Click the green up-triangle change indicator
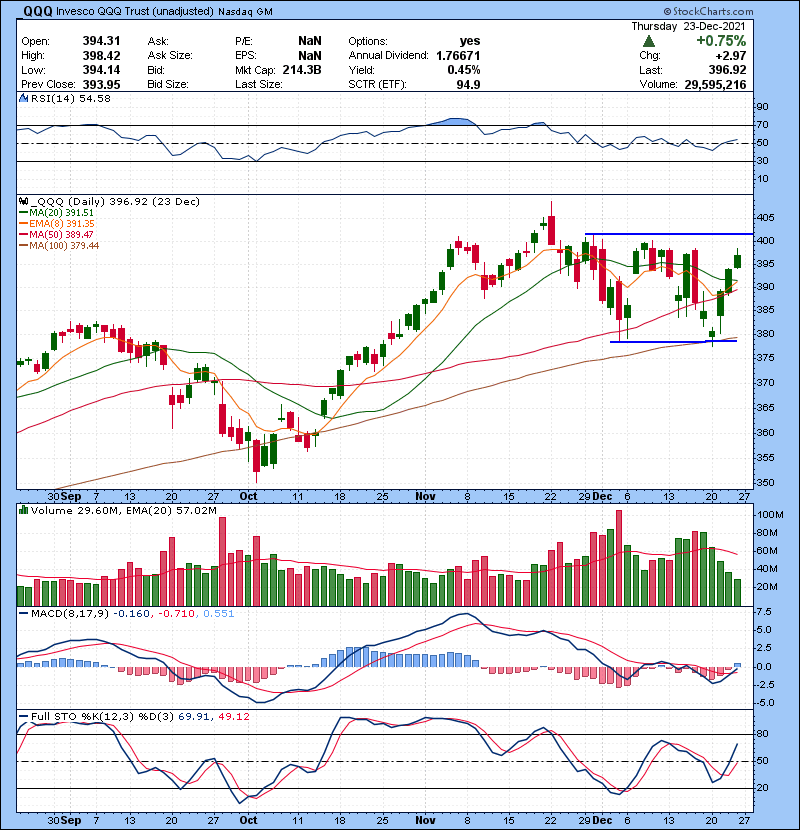 coord(649,41)
